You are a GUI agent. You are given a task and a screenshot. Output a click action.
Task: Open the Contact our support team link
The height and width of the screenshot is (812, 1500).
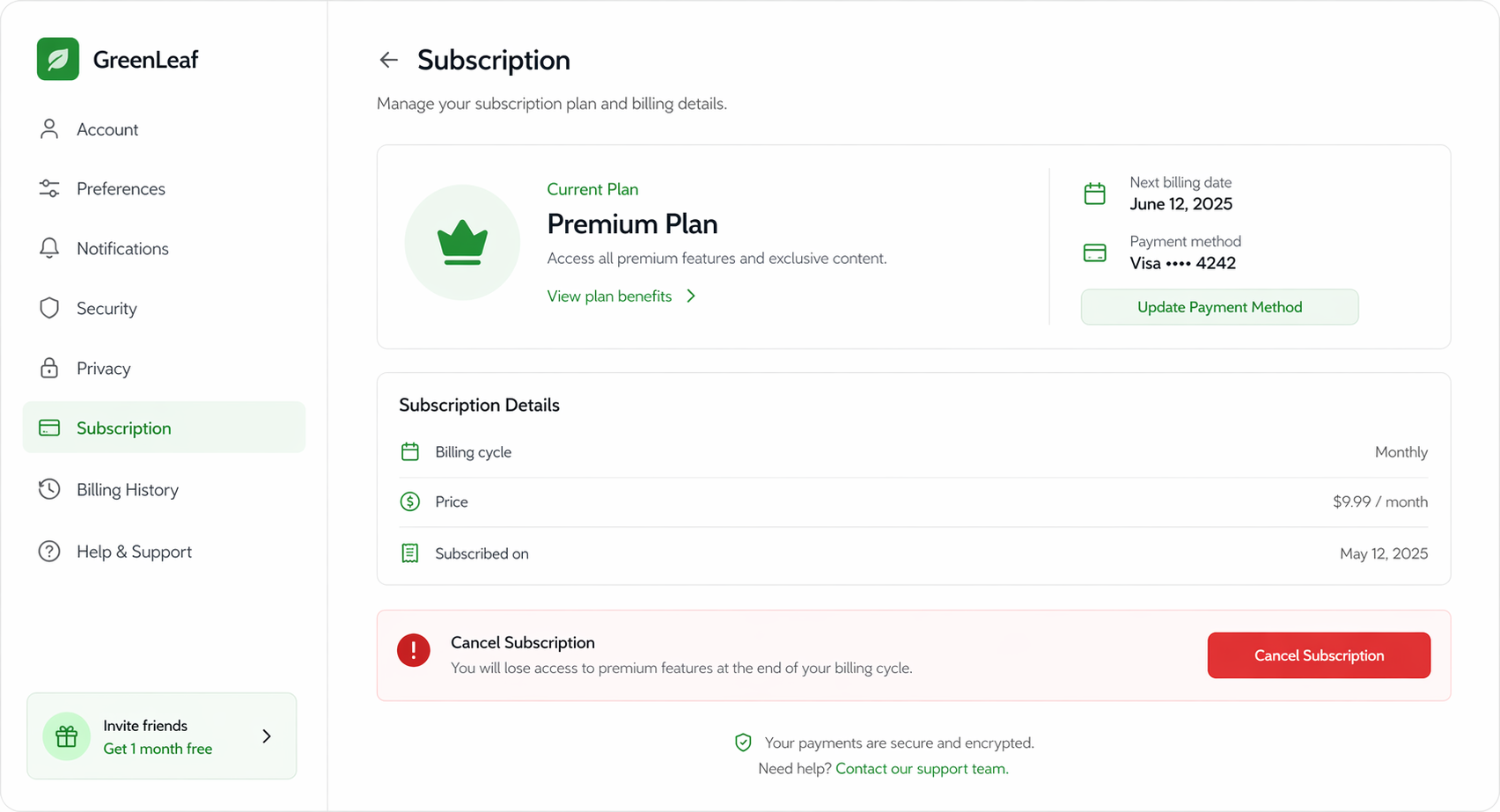click(x=921, y=768)
